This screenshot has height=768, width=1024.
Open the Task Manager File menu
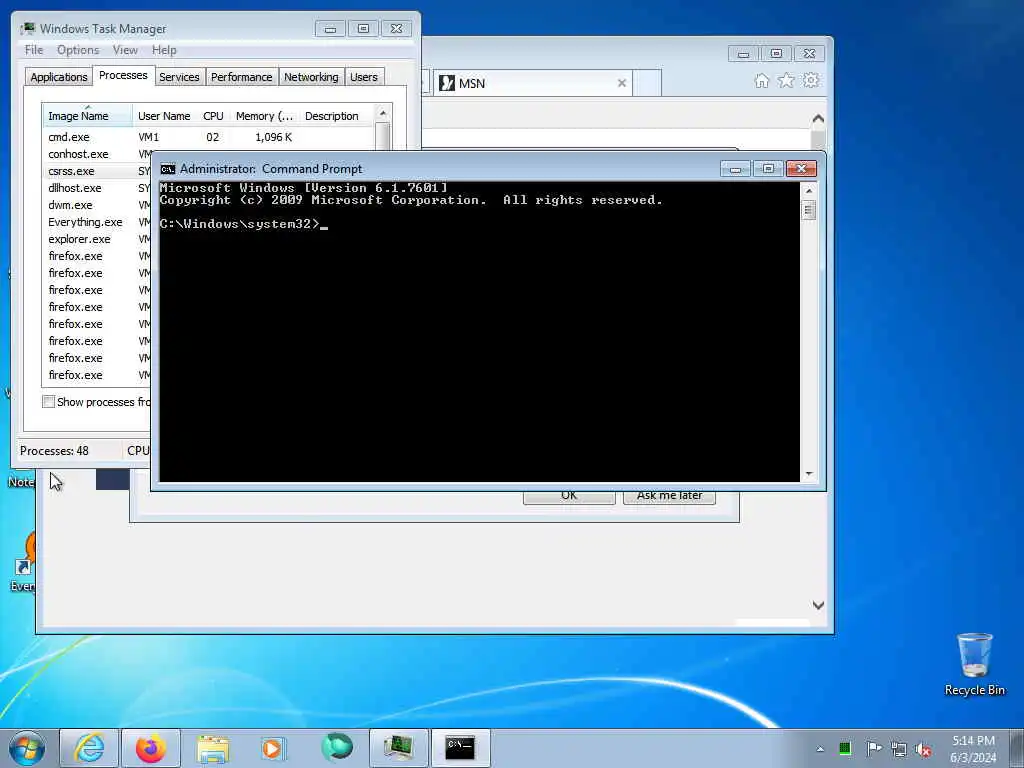34,50
